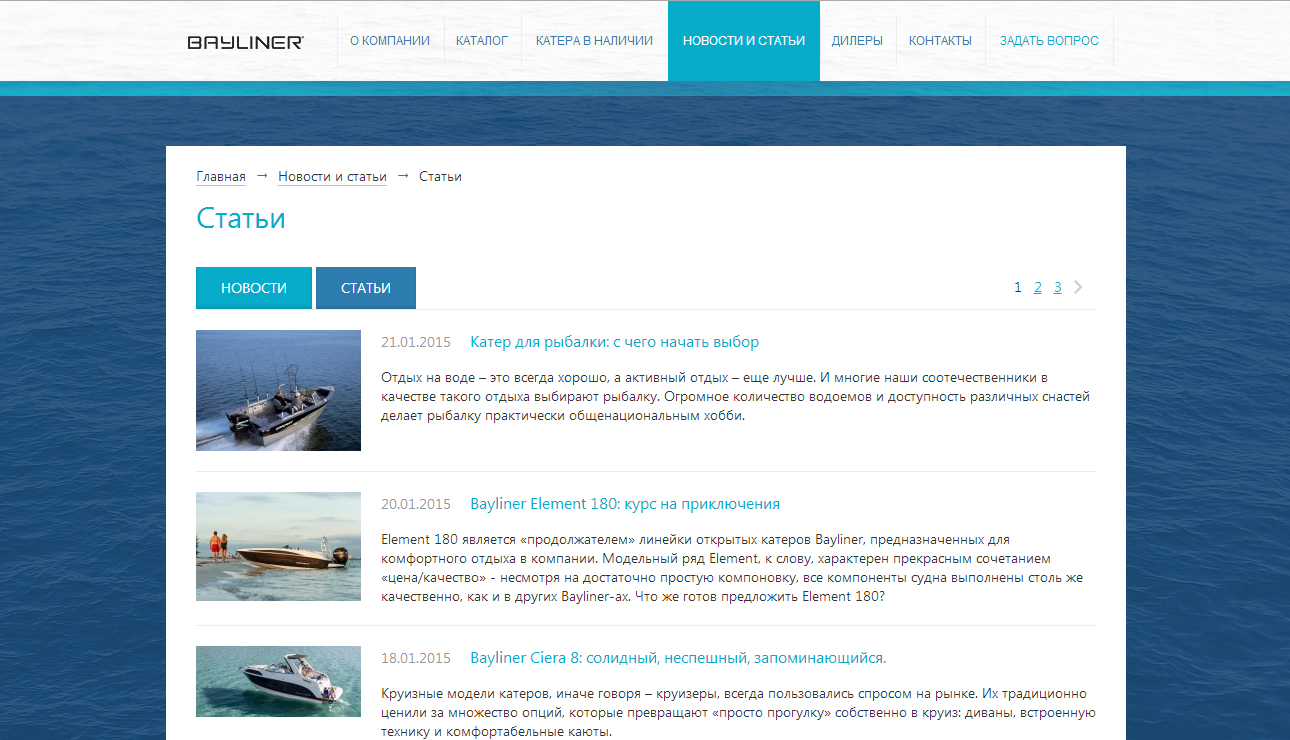Click the date 20.01.2015
Viewport: 1290px width, 740px height.
pos(416,504)
